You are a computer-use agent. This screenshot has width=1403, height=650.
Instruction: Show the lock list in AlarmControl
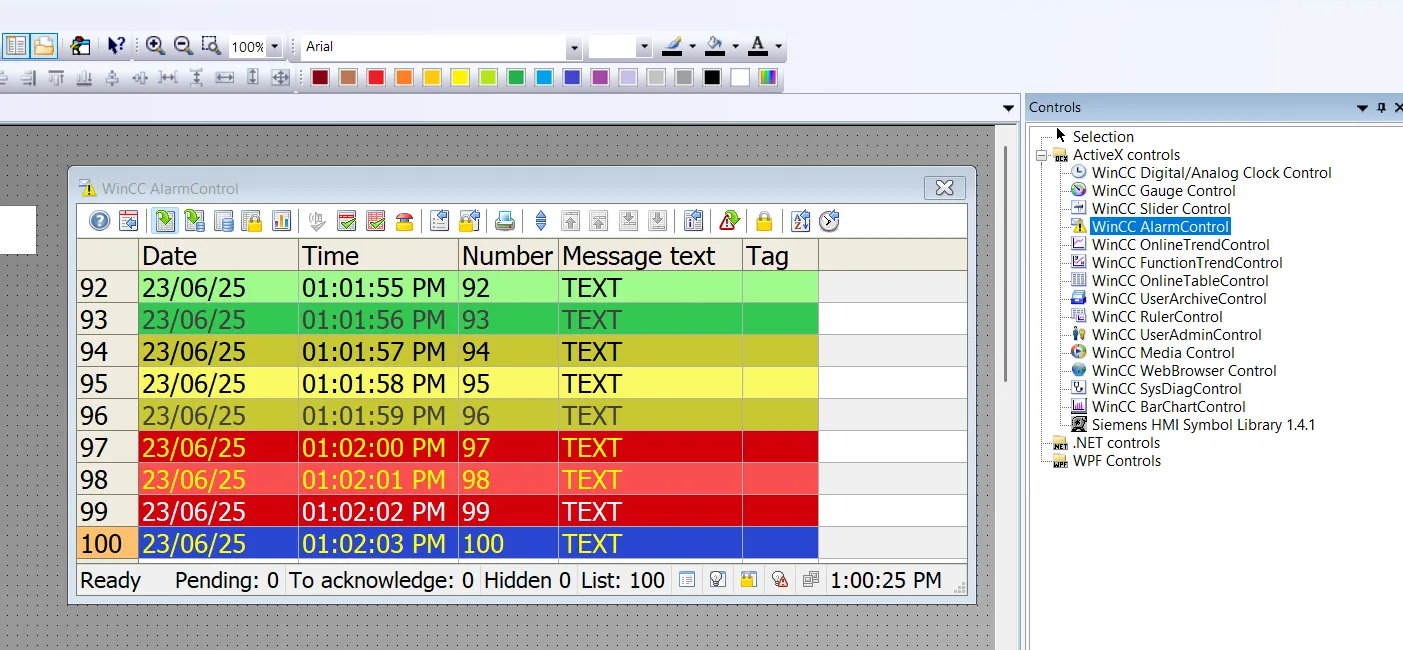(x=252, y=221)
